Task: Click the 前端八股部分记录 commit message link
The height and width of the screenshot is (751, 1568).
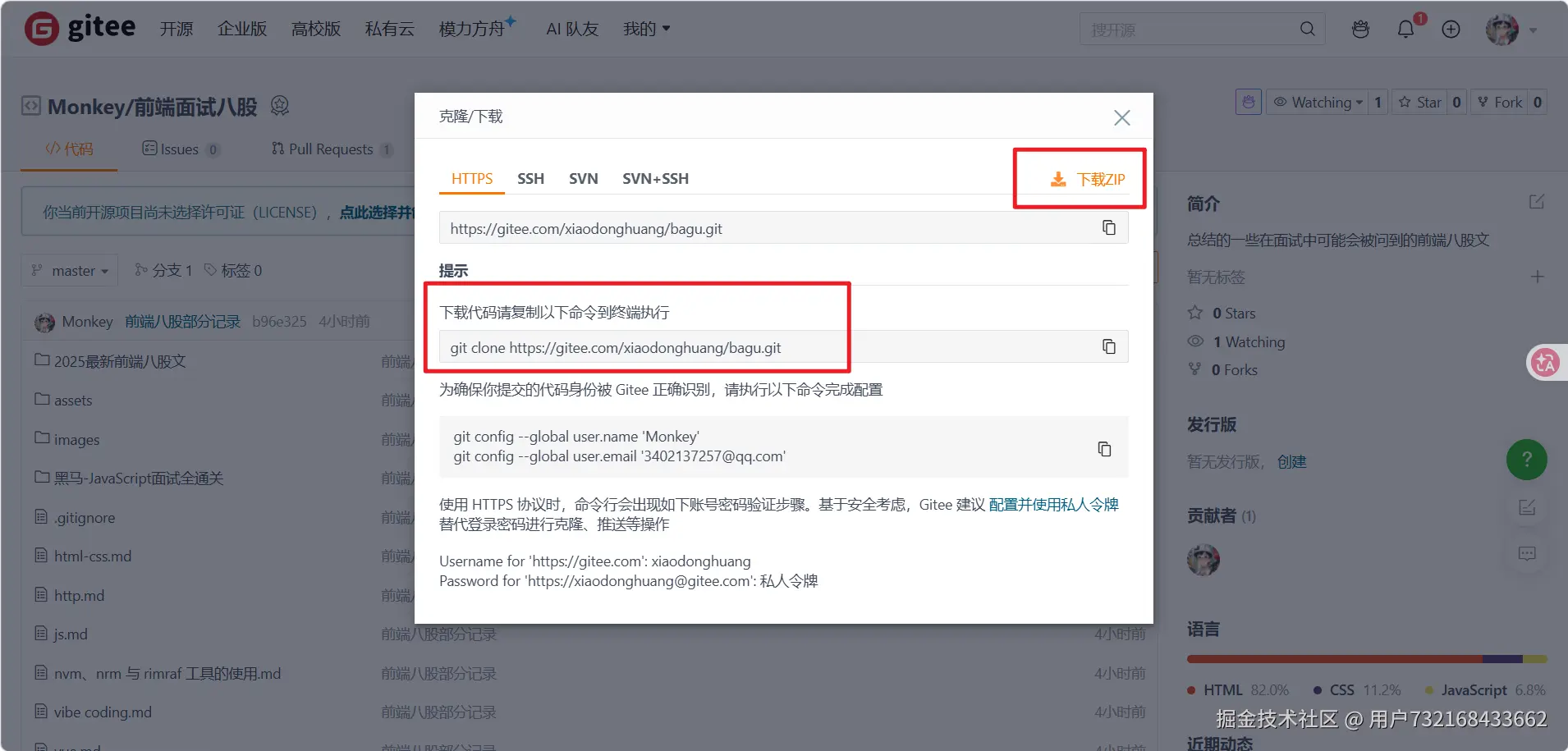Action: coord(182,321)
